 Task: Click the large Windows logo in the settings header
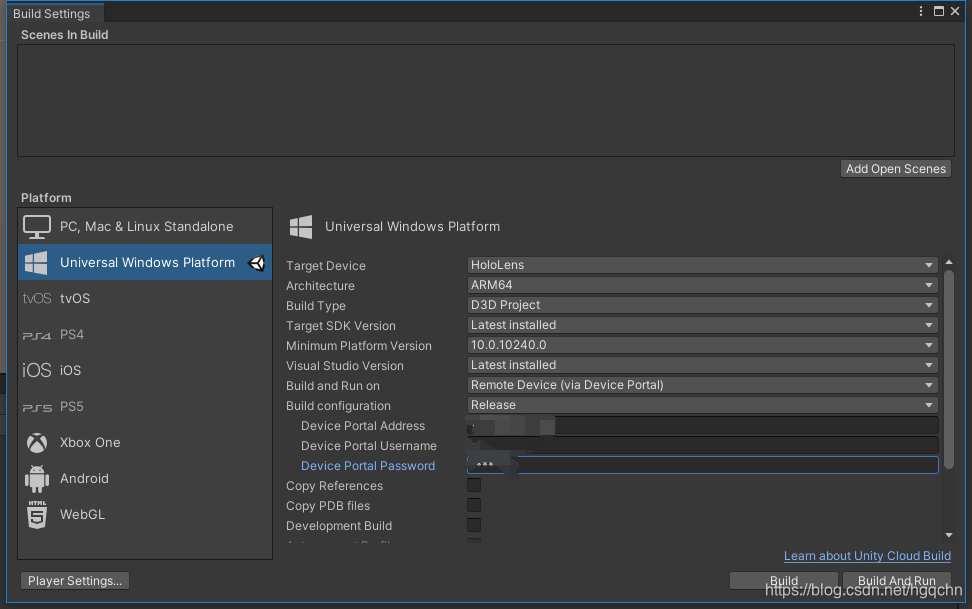pos(301,227)
